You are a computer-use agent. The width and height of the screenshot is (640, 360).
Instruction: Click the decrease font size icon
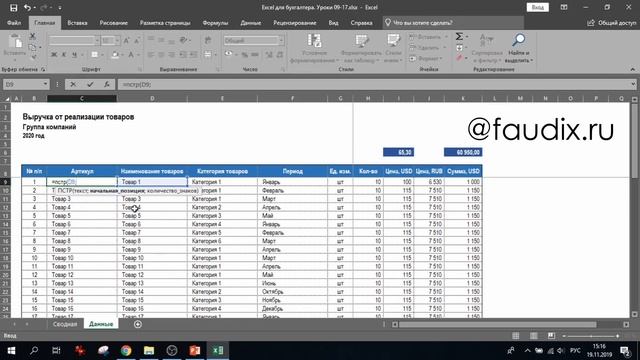click(137, 40)
